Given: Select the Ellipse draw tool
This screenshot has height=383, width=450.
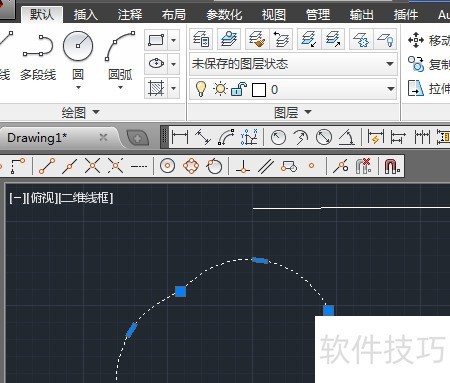Looking at the screenshot, I should click(156, 63).
